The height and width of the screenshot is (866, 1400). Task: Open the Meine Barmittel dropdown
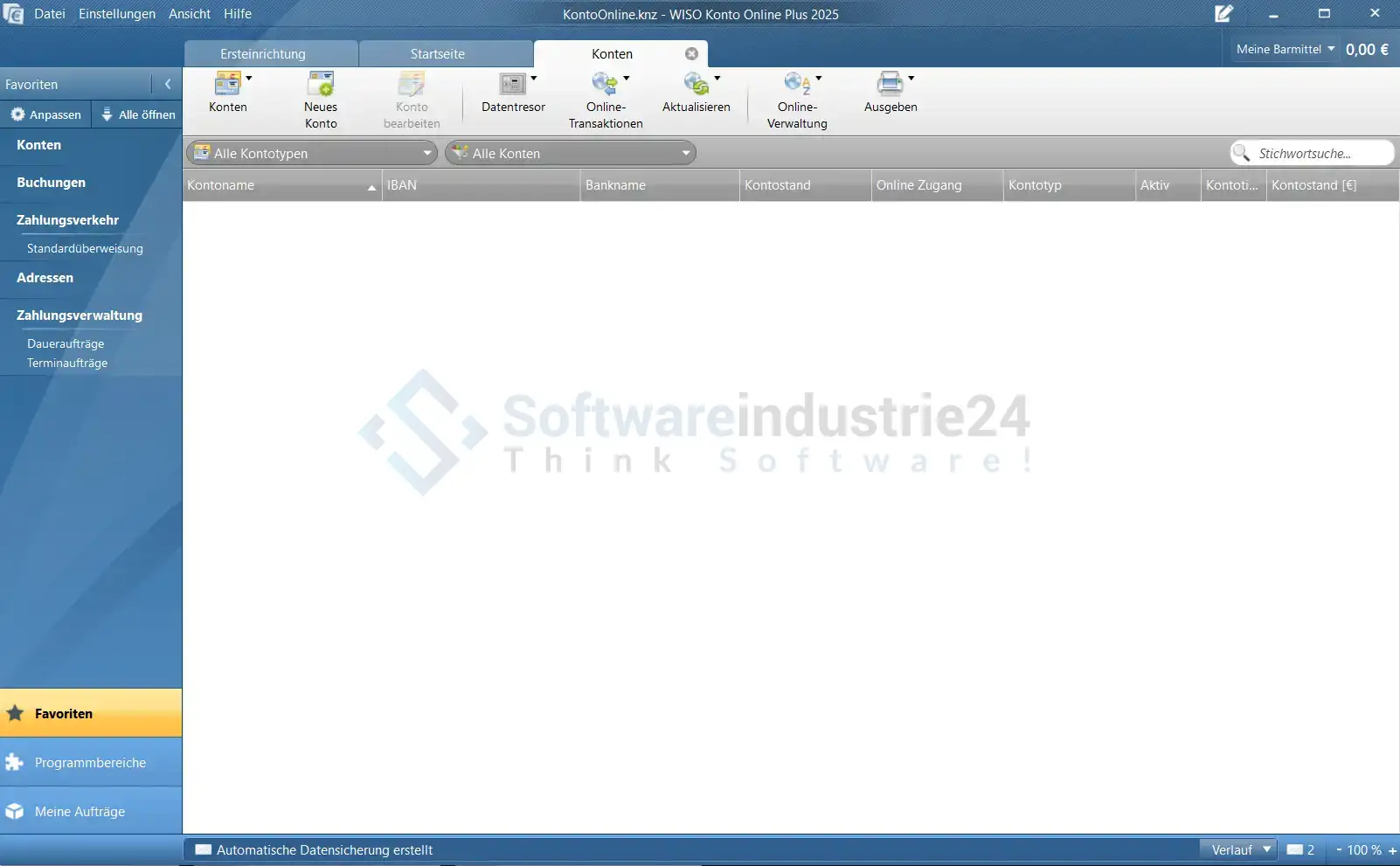tap(1285, 50)
